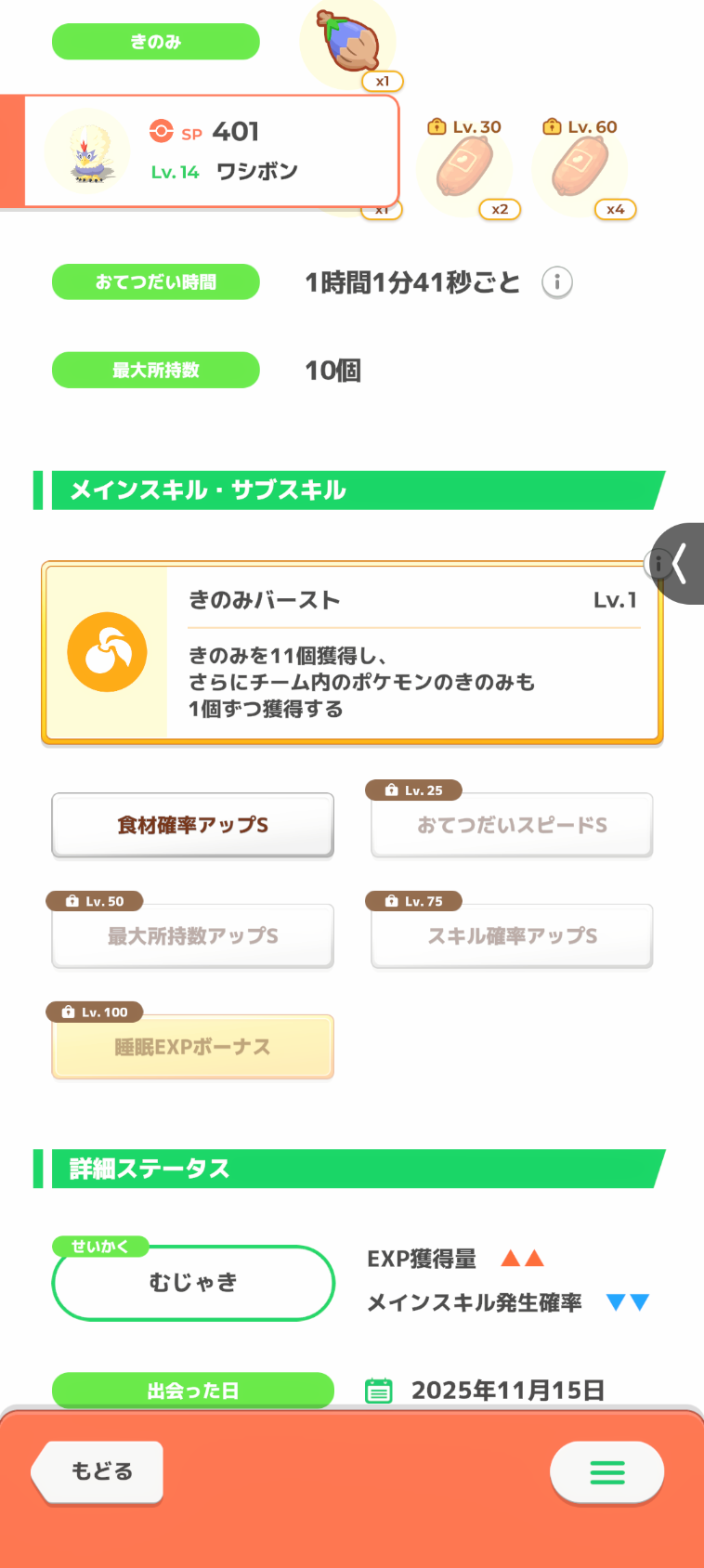Tap the info icon beside helping time
704x1568 pixels.
point(557,282)
